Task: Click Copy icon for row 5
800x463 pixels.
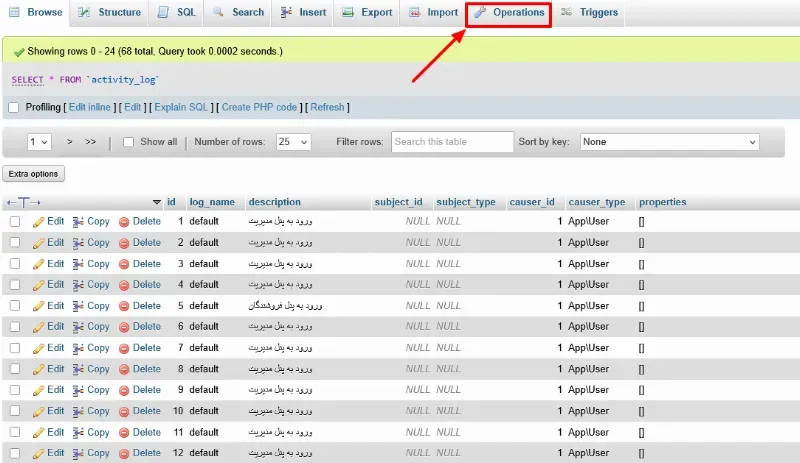Action: tap(78, 306)
